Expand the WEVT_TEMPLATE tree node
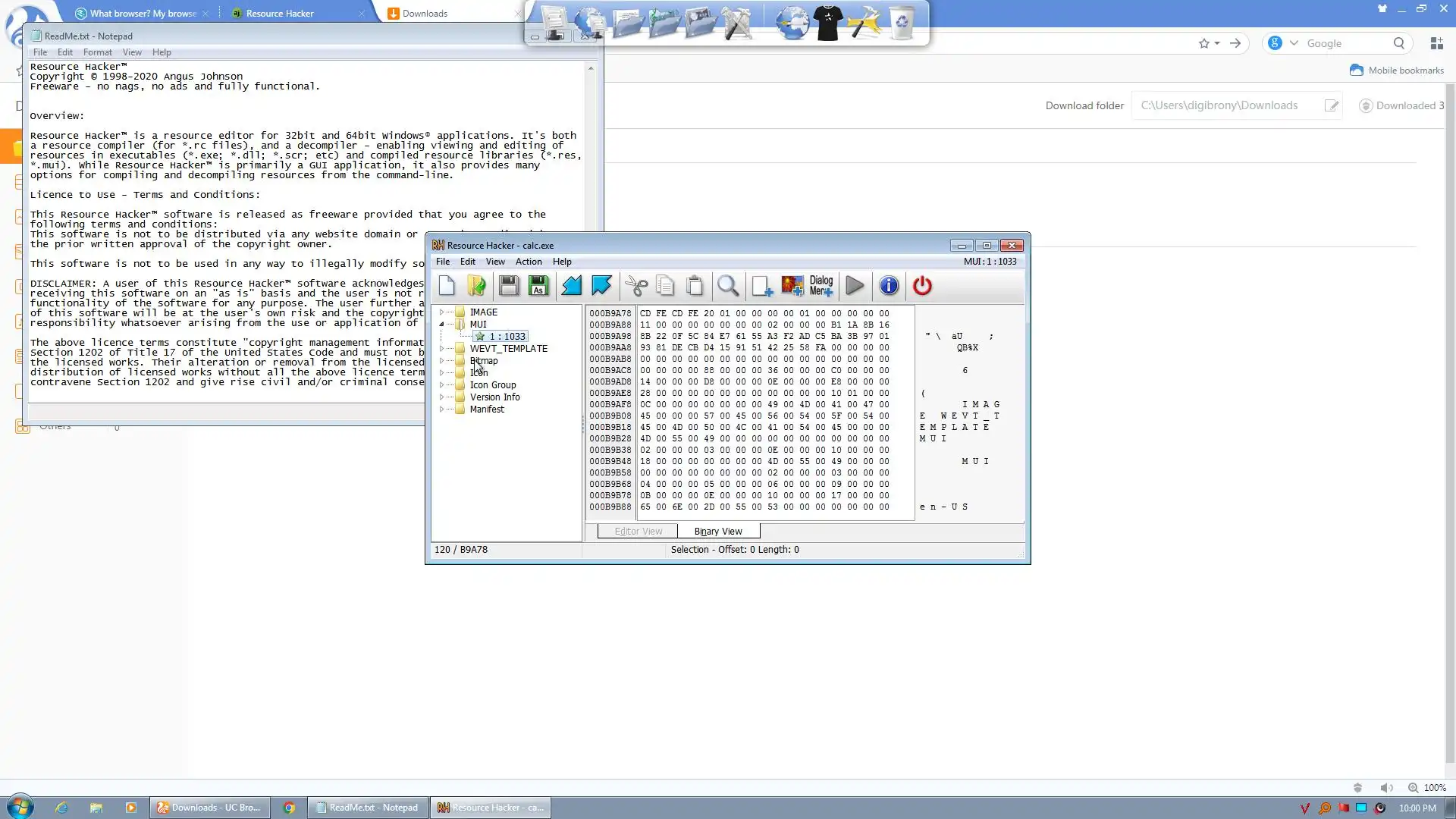 (441, 349)
